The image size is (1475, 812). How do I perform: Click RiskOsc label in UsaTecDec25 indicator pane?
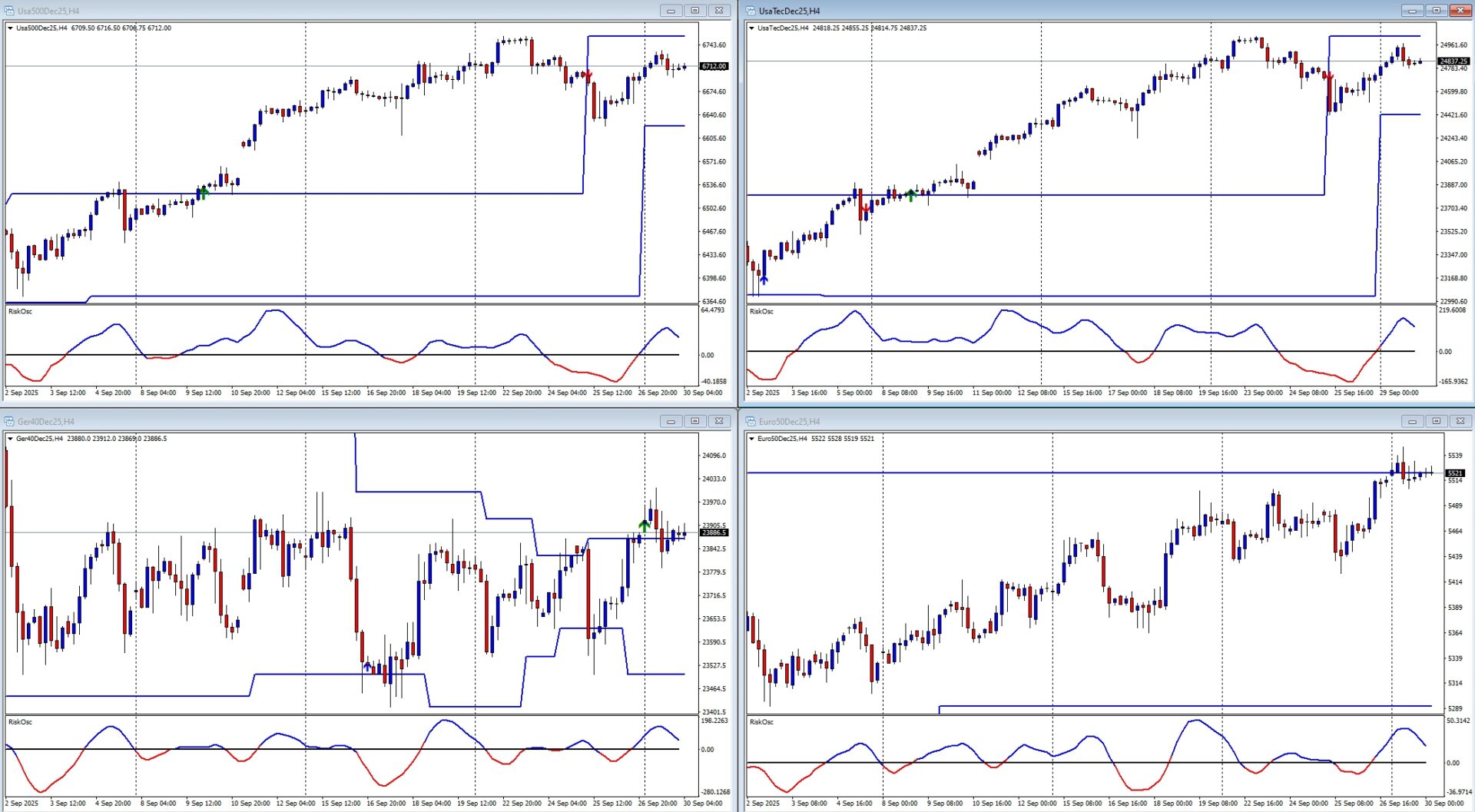(761, 311)
